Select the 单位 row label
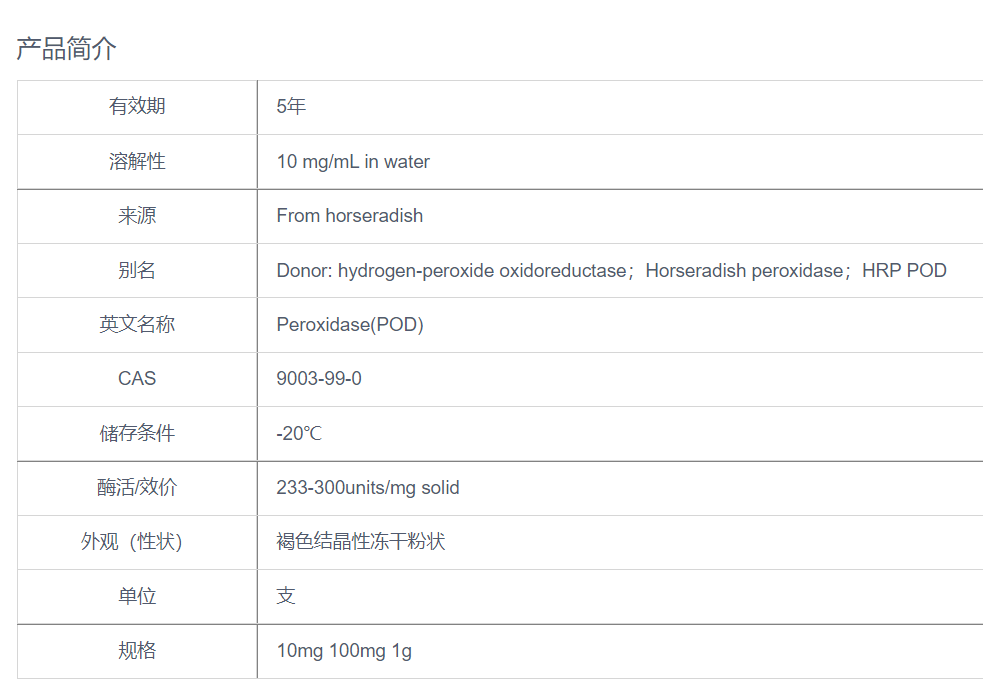Screen dimensions: 983x681 (137, 596)
